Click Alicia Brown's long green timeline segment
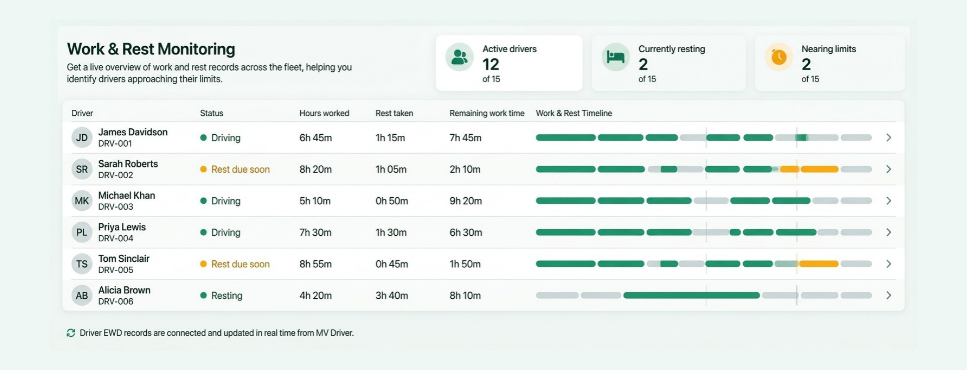 point(691,295)
